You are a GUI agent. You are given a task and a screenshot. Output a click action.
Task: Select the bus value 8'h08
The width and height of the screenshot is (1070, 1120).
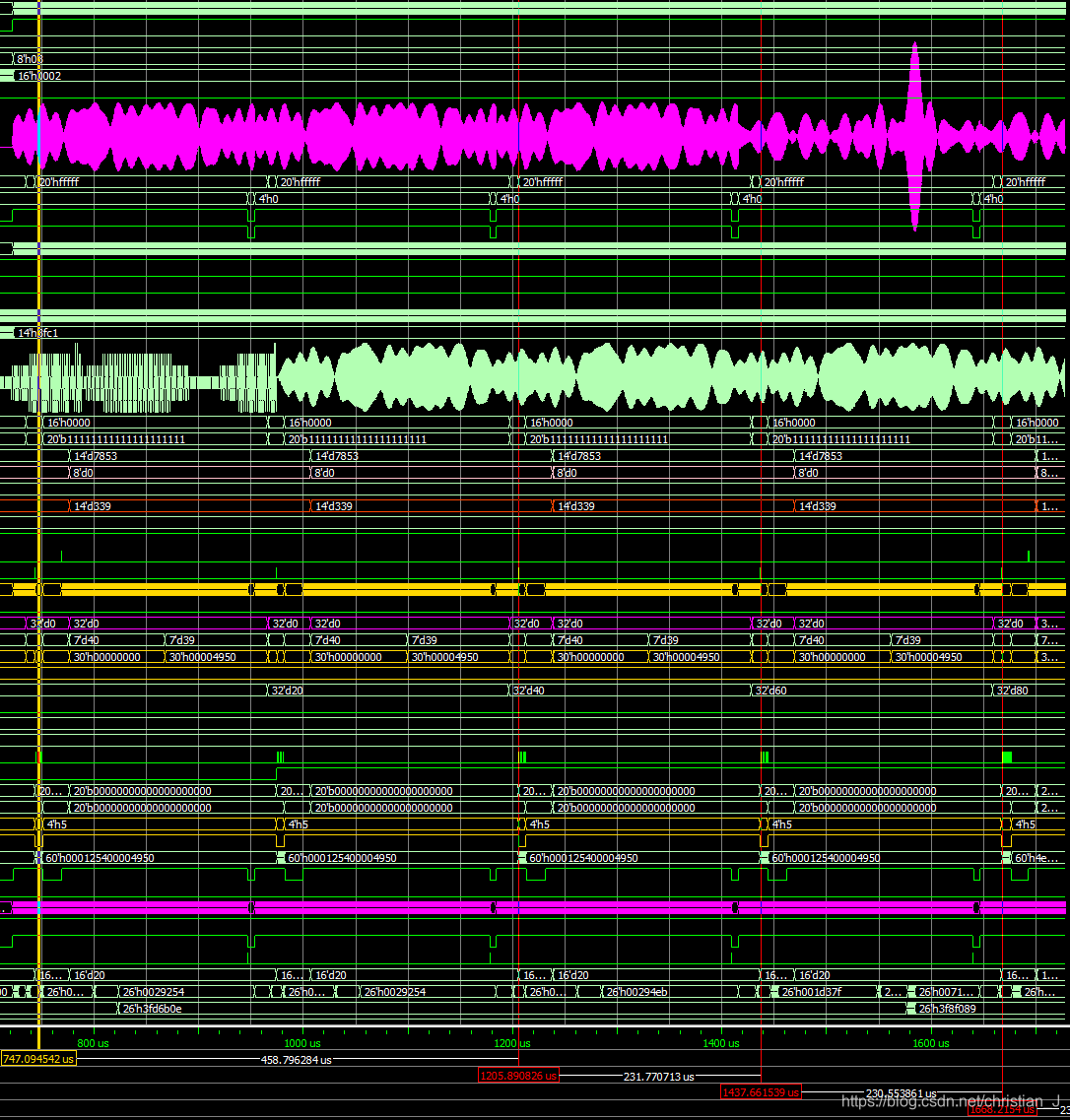(30, 59)
